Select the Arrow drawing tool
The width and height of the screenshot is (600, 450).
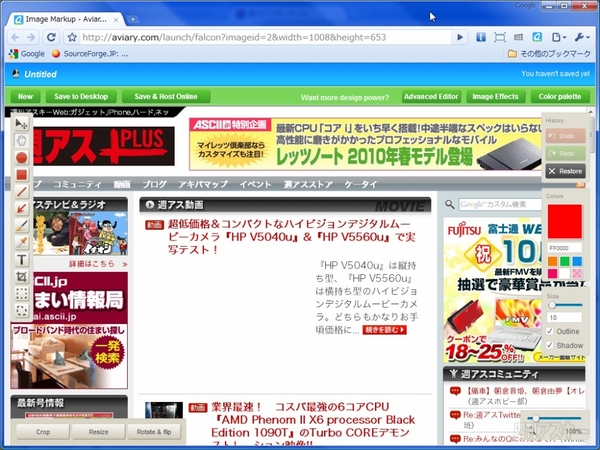coord(21,208)
